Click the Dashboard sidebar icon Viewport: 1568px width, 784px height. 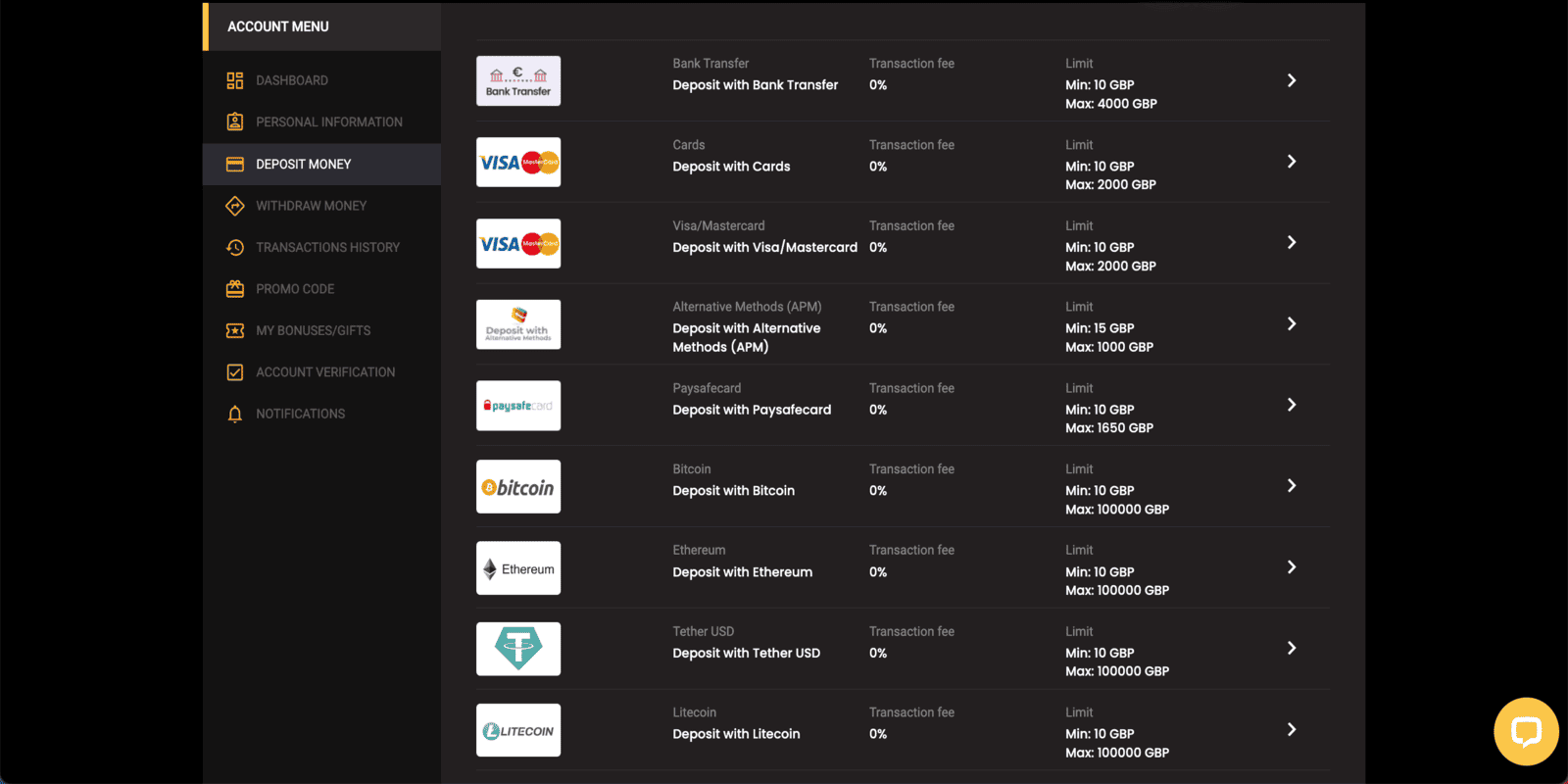pos(235,80)
